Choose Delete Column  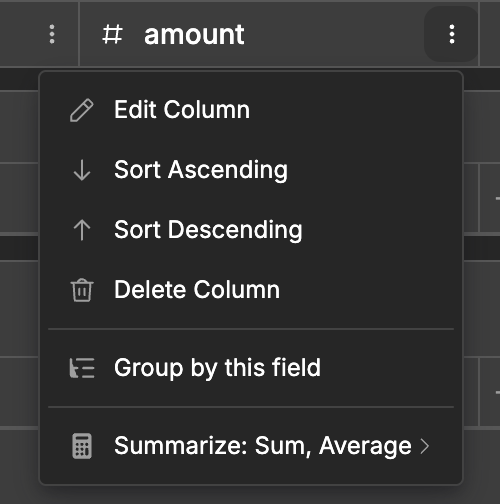(x=251, y=290)
